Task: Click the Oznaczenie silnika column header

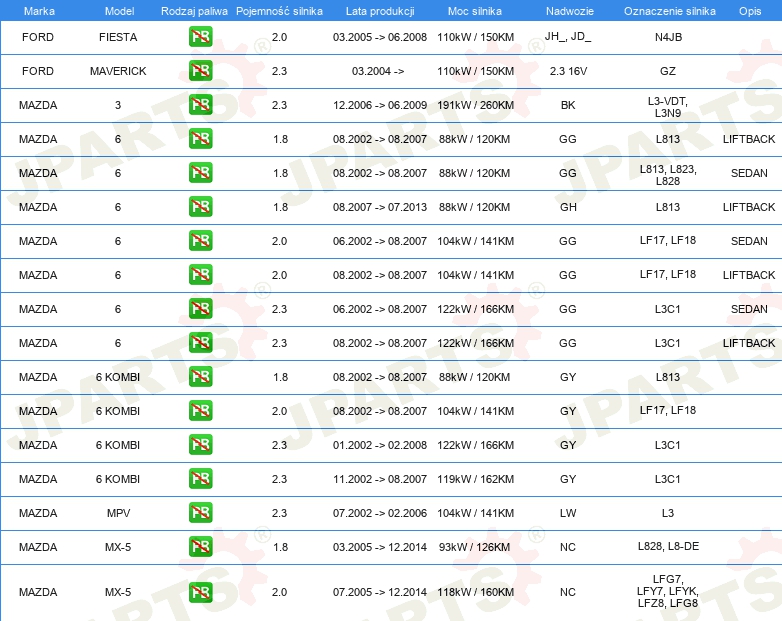Action: (x=669, y=11)
